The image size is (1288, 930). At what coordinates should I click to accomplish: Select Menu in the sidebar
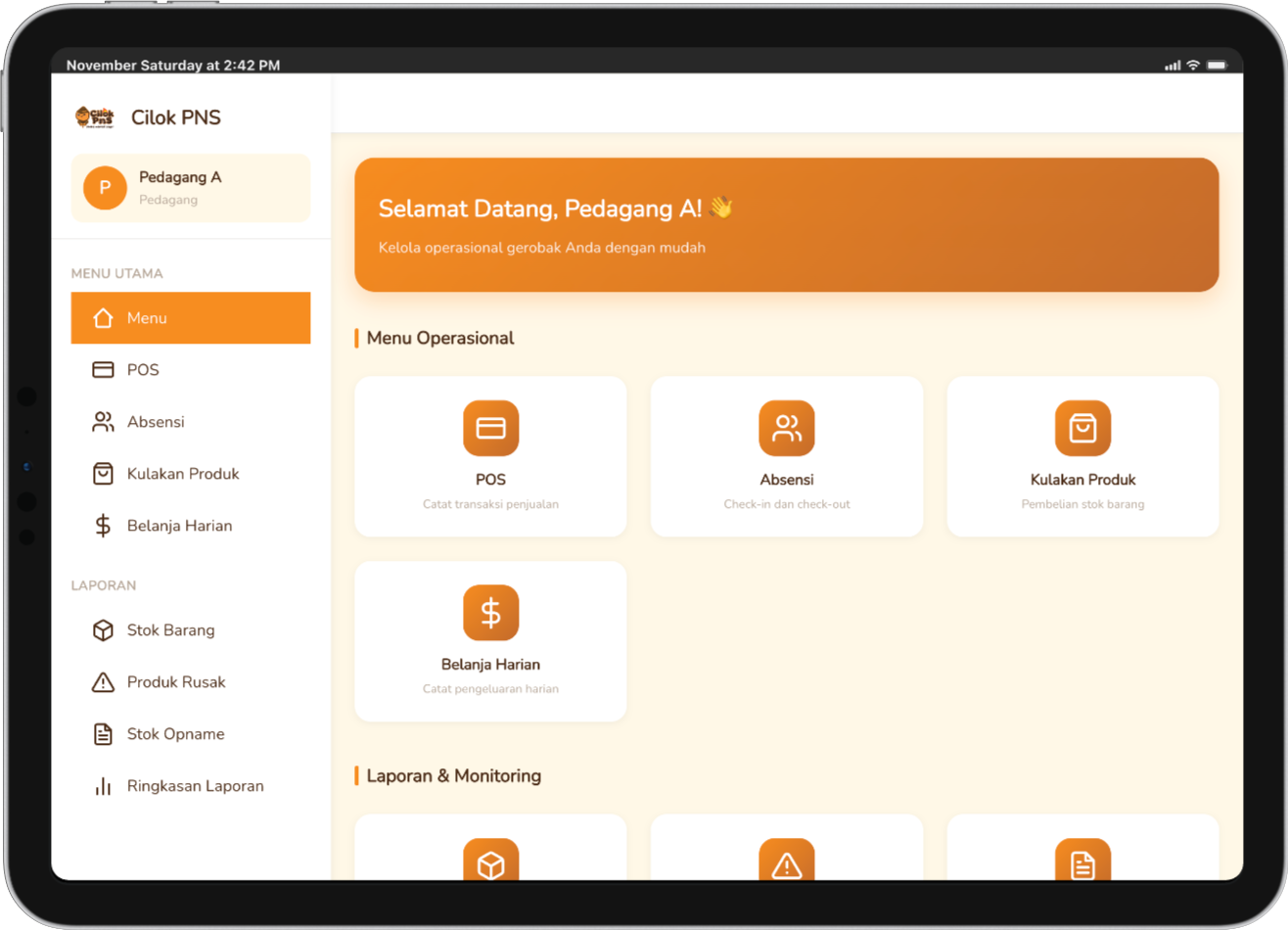coord(190,318)
